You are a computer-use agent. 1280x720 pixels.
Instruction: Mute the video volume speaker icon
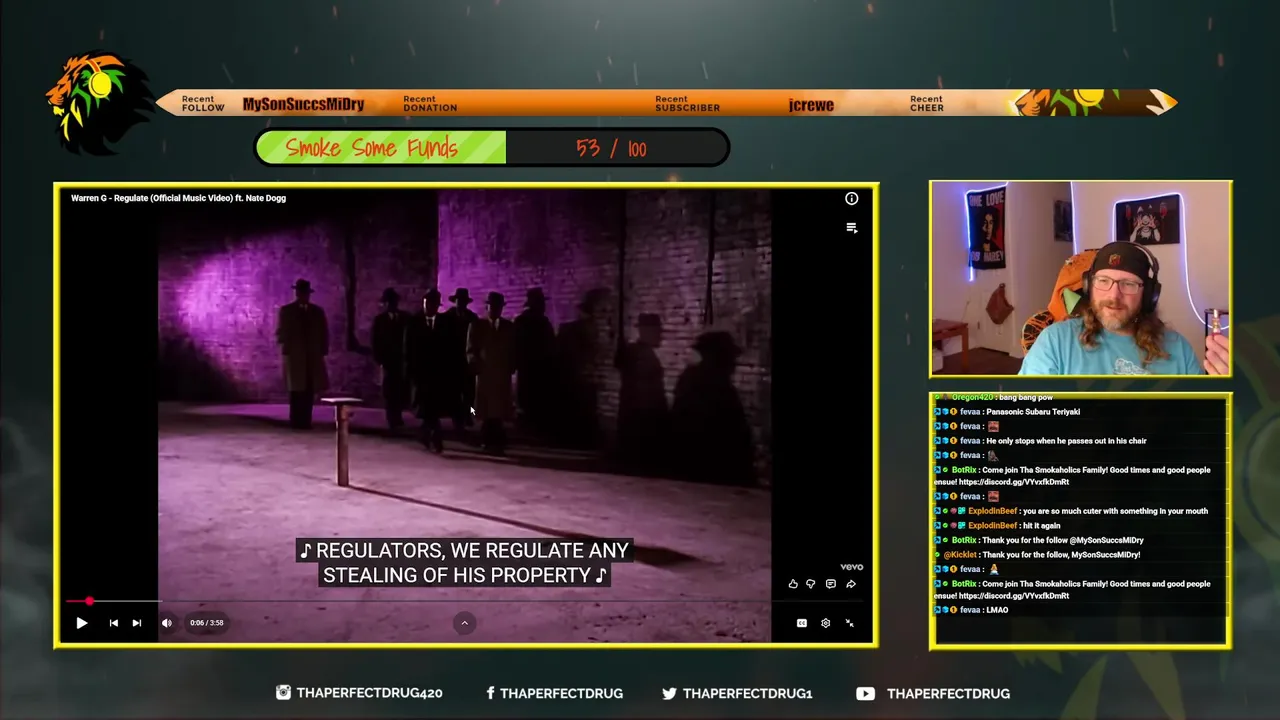[x=167, y=623]
